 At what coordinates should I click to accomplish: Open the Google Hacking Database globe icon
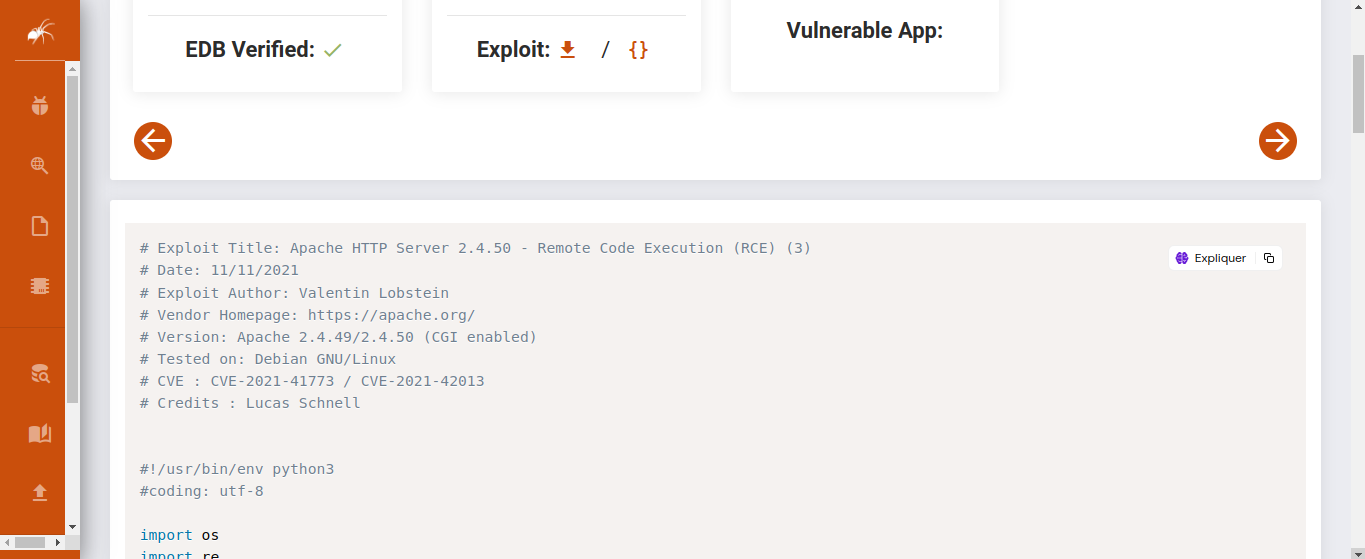(x=40, y=166)
